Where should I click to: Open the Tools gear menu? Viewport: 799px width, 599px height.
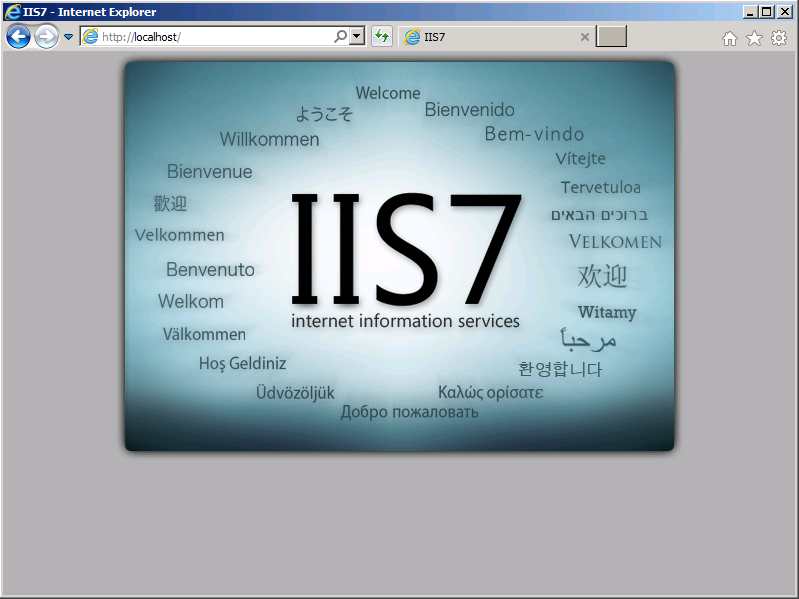pos(779,38)
